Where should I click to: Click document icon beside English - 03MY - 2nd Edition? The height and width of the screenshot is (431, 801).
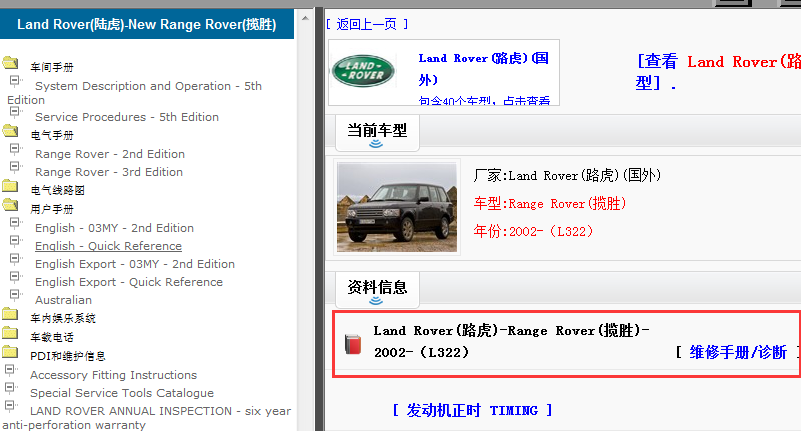tap(15, 223)
